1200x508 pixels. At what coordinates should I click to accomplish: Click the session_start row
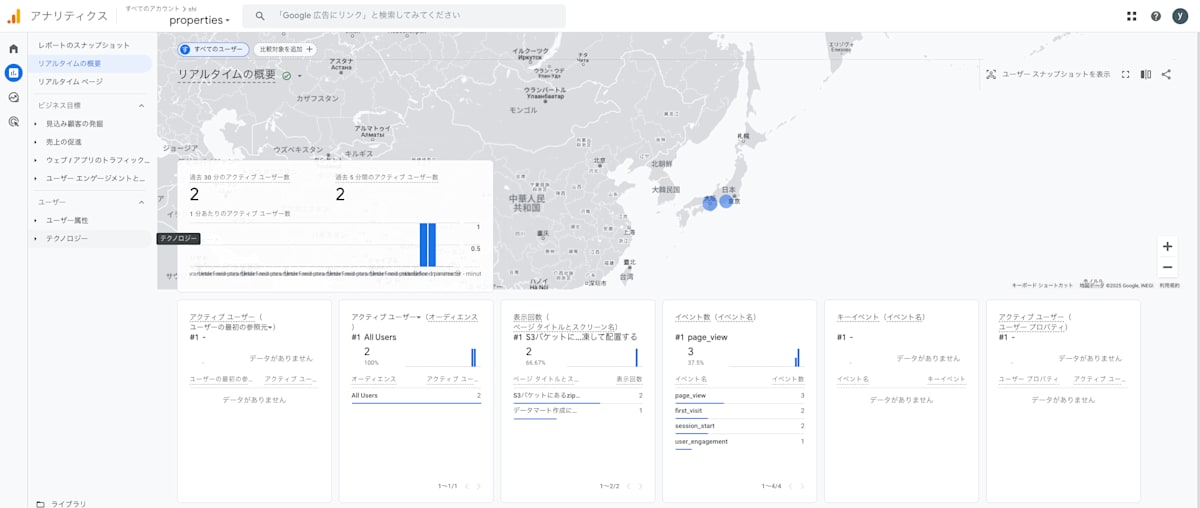(739, 426)
